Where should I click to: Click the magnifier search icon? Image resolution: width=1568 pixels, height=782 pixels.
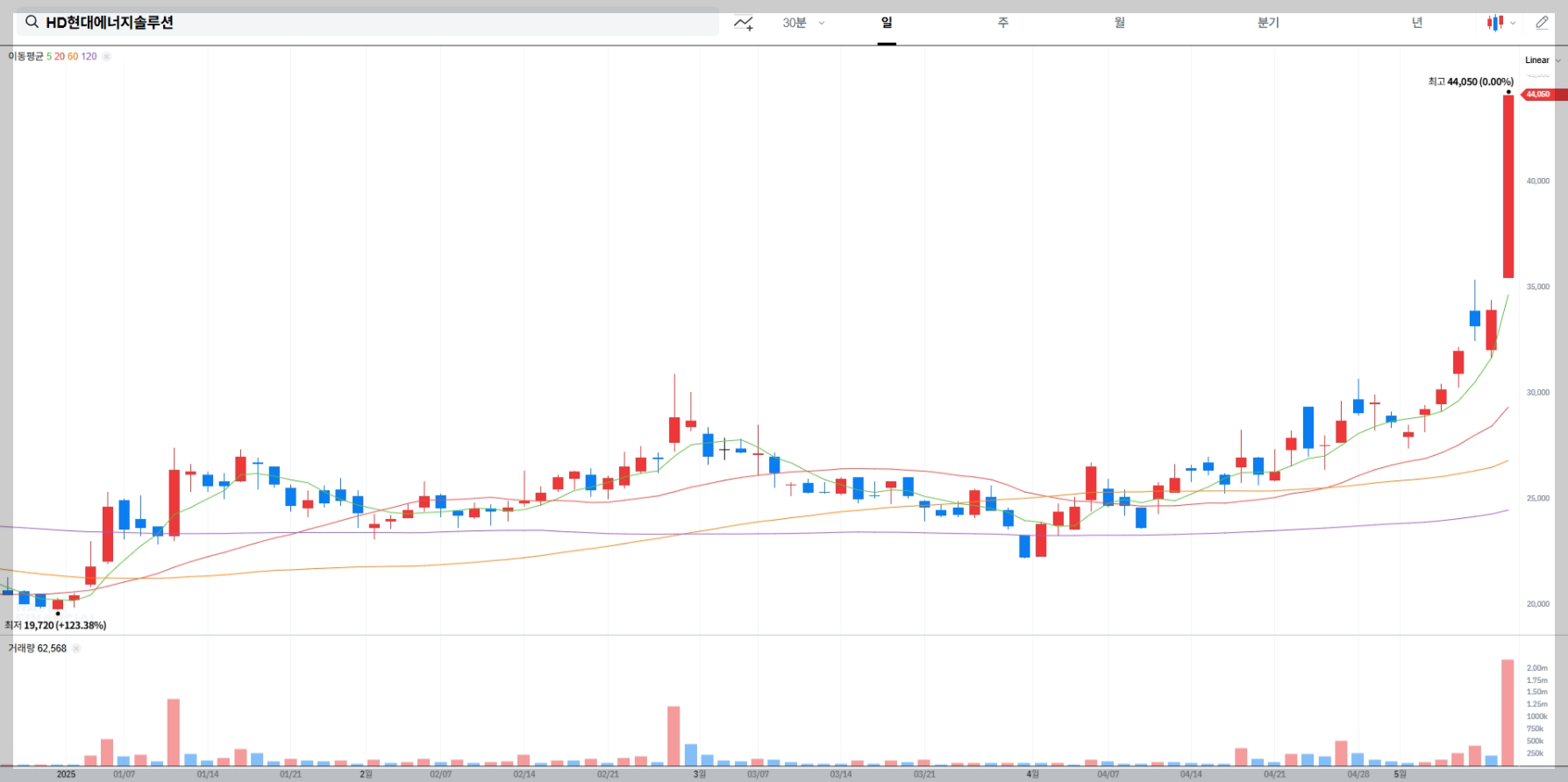click(x=32, y=22)
